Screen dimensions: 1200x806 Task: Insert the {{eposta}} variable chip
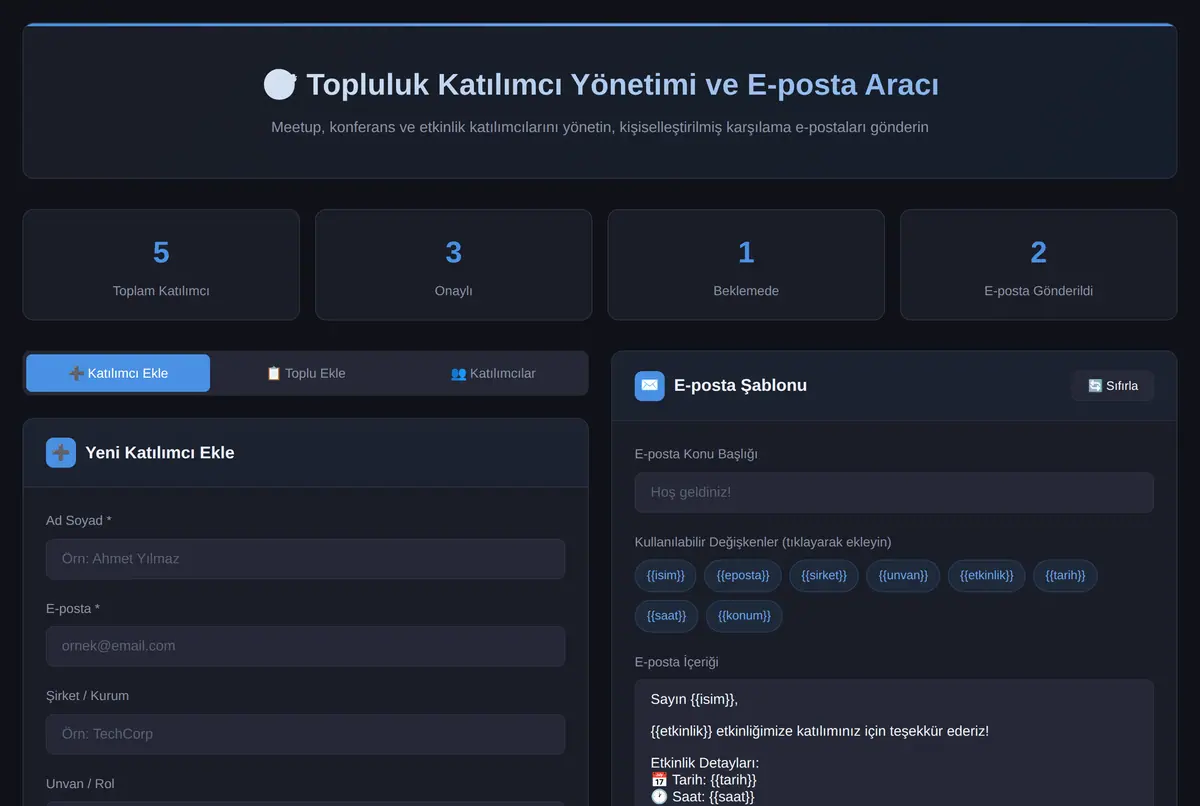743,575
